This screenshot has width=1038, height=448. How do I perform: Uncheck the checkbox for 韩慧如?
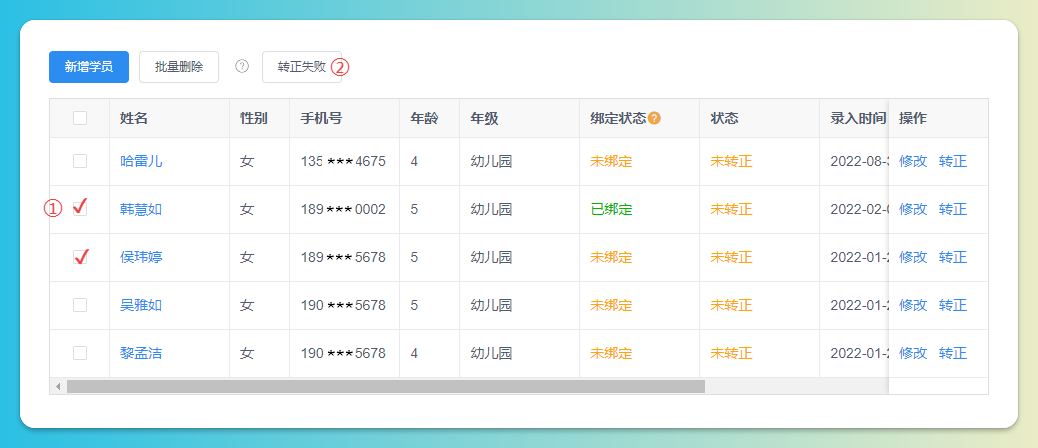[79, 209]
